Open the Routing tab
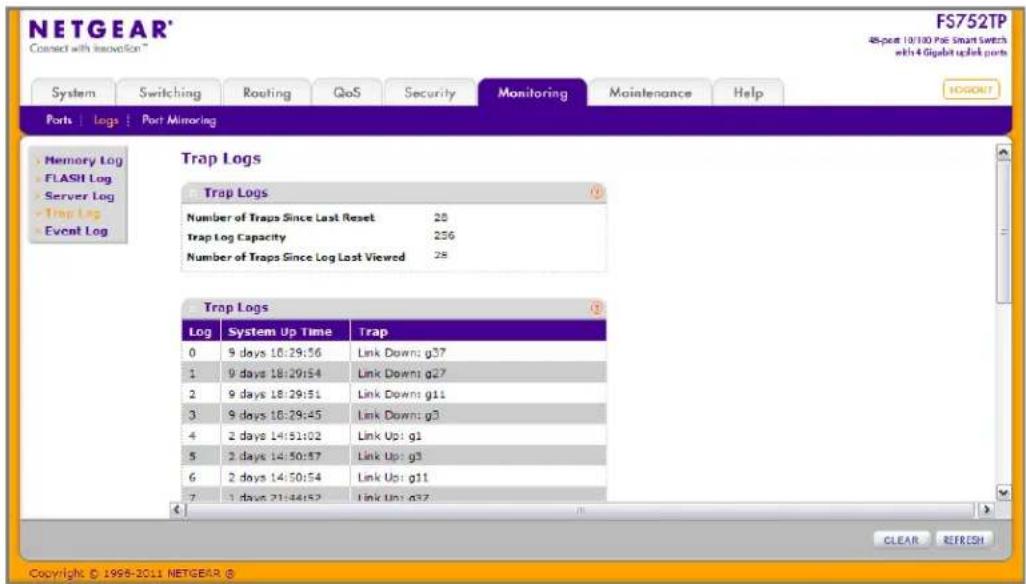The width and height of the screenshot is (1026, 584). (x=267, y=93)
